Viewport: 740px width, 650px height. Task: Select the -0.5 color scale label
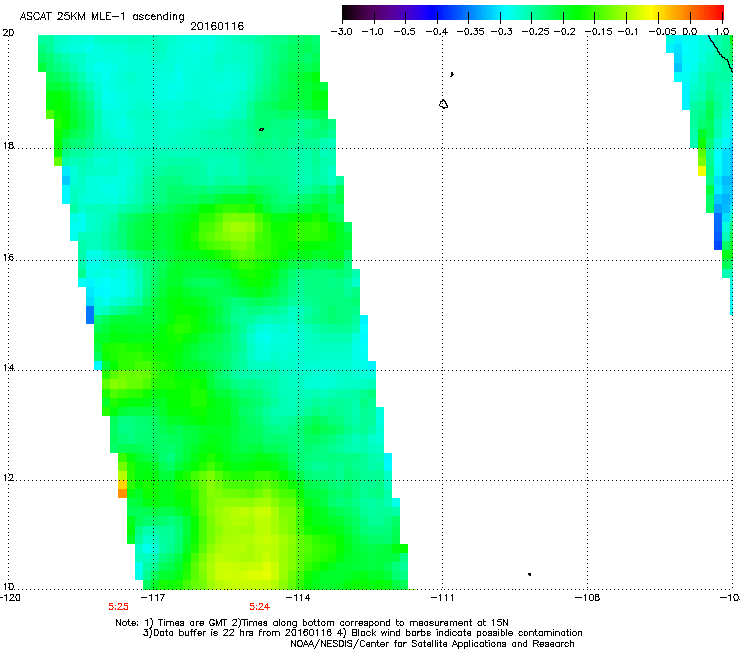tap(404, 32)
